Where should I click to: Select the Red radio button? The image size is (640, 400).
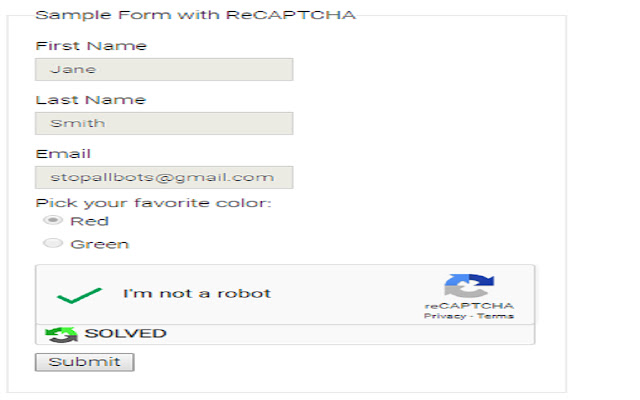[x=54, y=220]
